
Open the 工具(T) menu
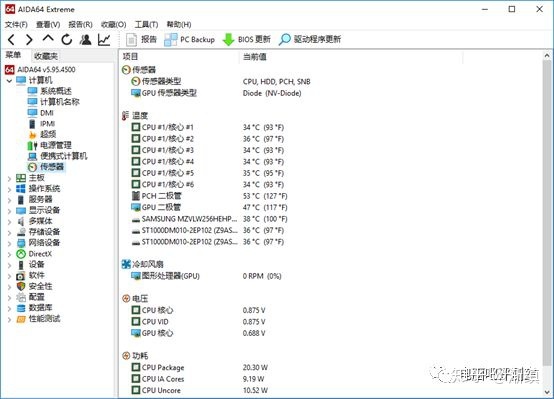(x=146, y=24)
